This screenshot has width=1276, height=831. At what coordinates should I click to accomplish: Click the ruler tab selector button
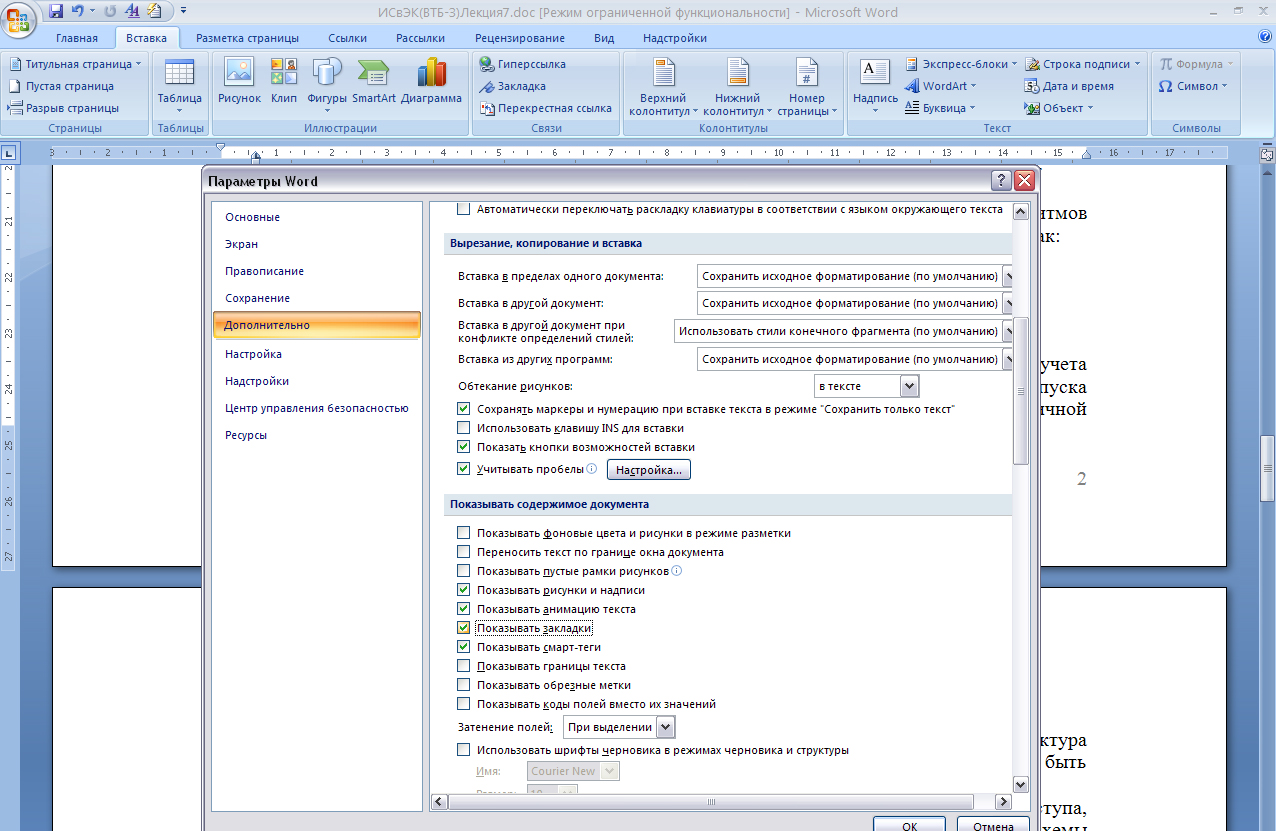click(x=9, y=153)
